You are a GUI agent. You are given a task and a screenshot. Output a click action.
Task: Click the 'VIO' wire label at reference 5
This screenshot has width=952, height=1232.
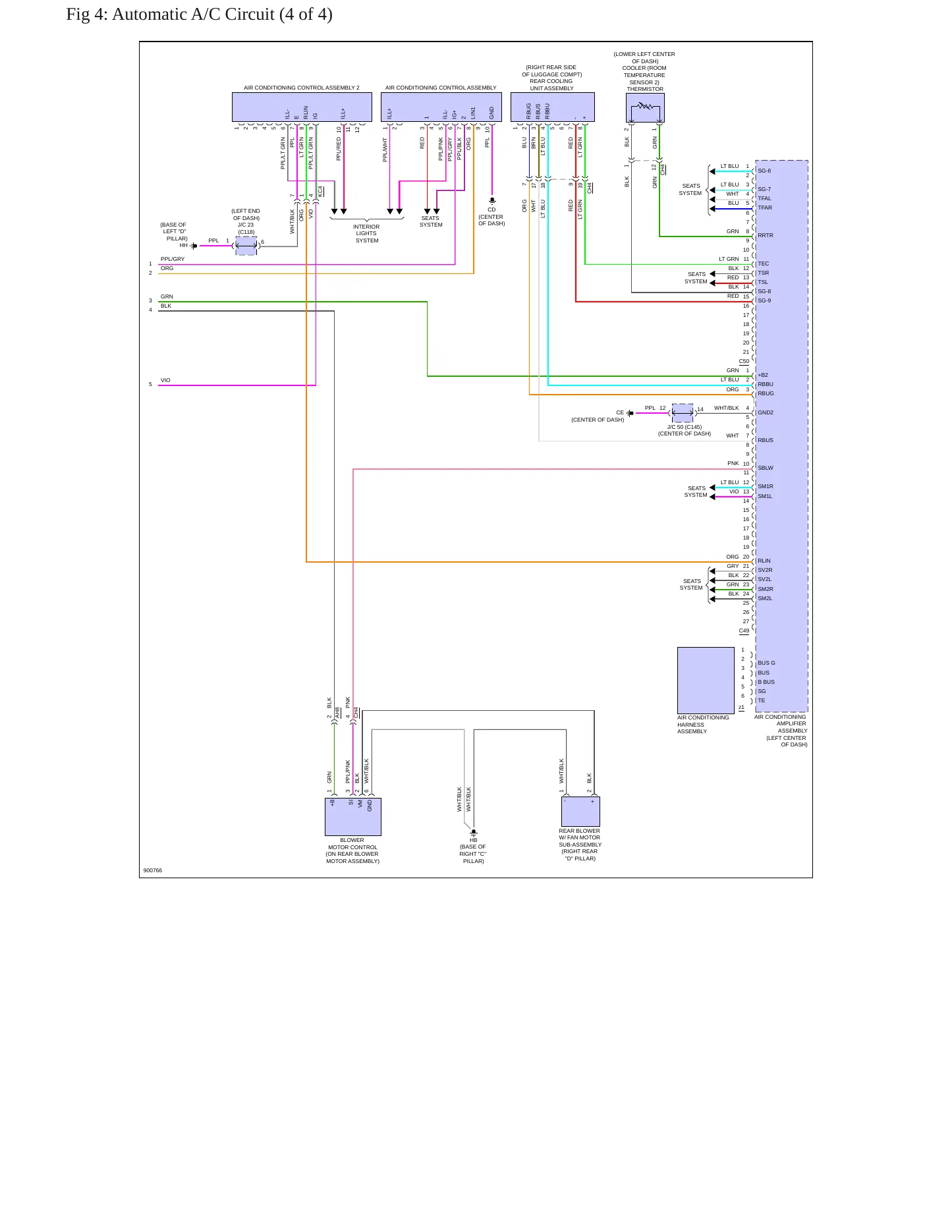point(165,380)
